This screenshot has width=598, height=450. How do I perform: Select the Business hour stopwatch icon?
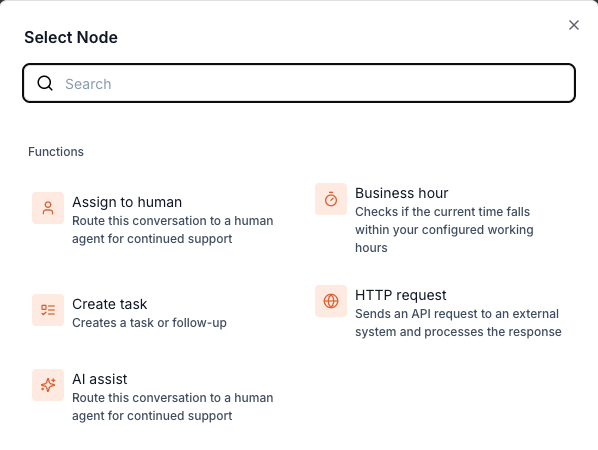[331, 199]
